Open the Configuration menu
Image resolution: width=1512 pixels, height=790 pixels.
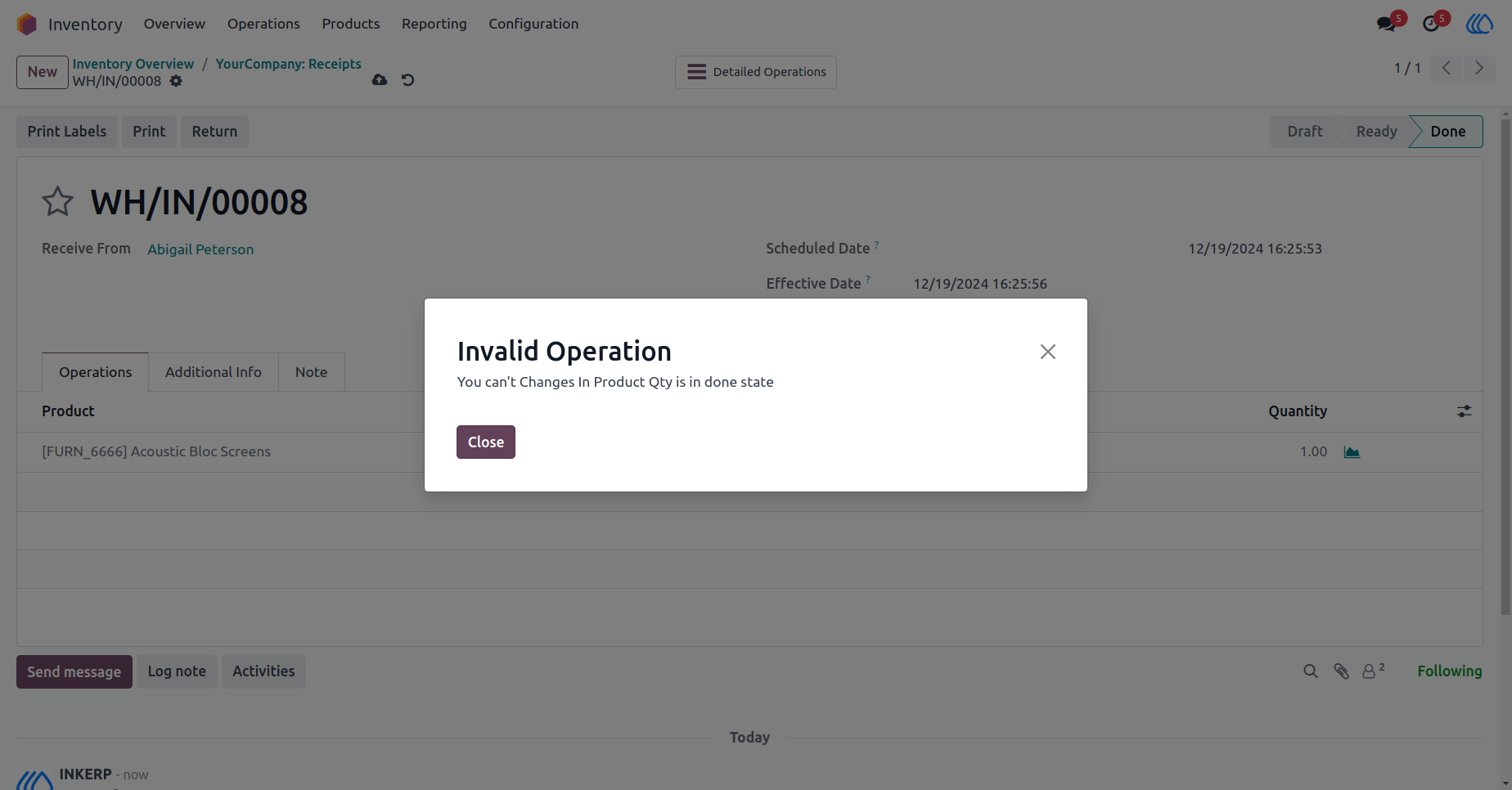(533, 25)
